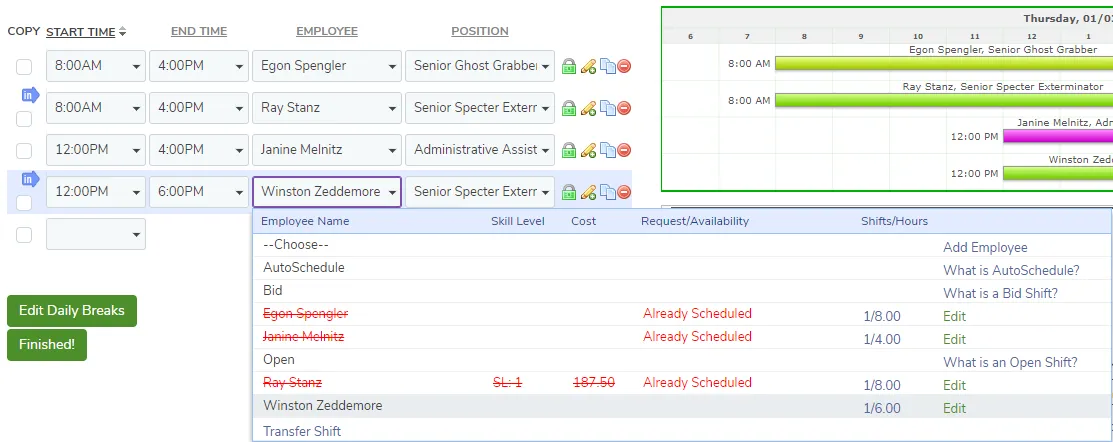Viewport: 1113px width, 442px height.
Task: Select Winston Zeddemore in the employee list
Action: pos(323,406)
